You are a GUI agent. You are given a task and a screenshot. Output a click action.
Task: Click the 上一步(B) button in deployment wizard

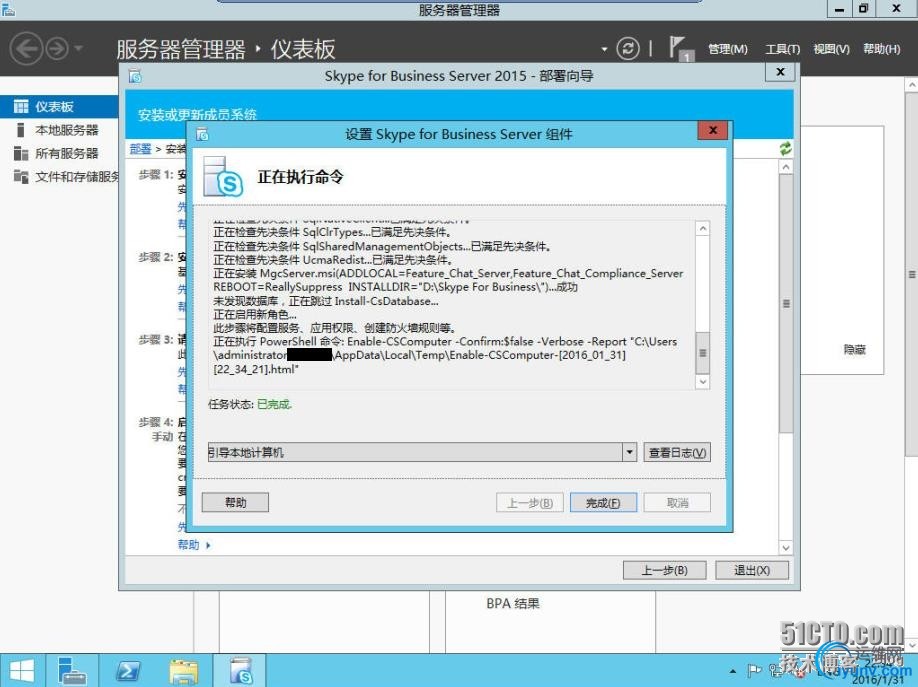pyautogui.click(x=664, y=570)
